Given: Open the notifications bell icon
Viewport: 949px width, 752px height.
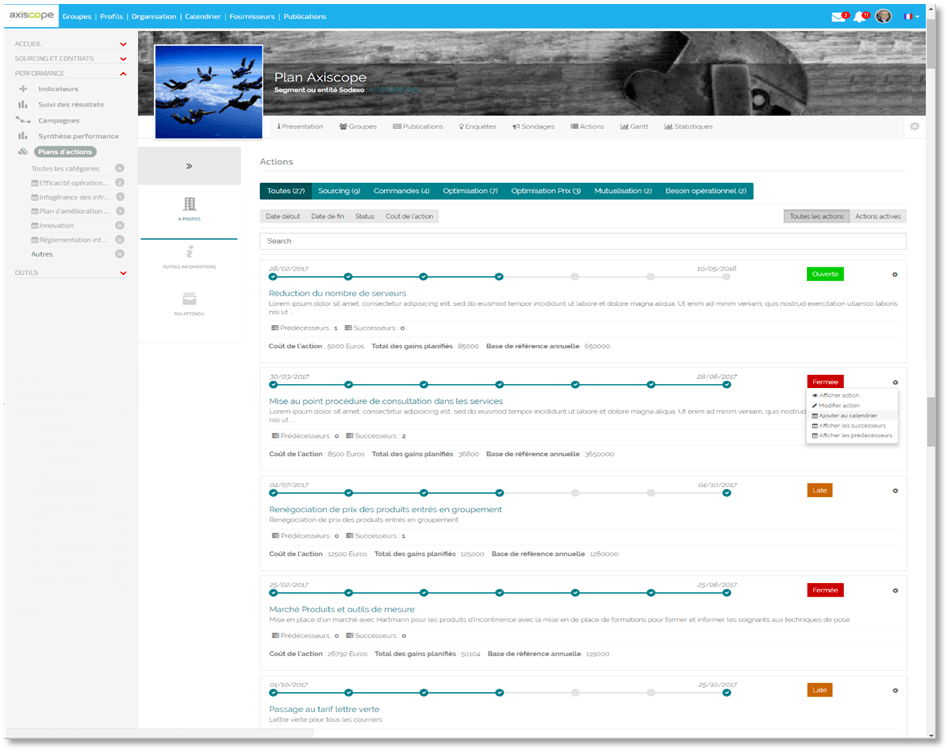Looking at the screenshot, I should point(859,17).
